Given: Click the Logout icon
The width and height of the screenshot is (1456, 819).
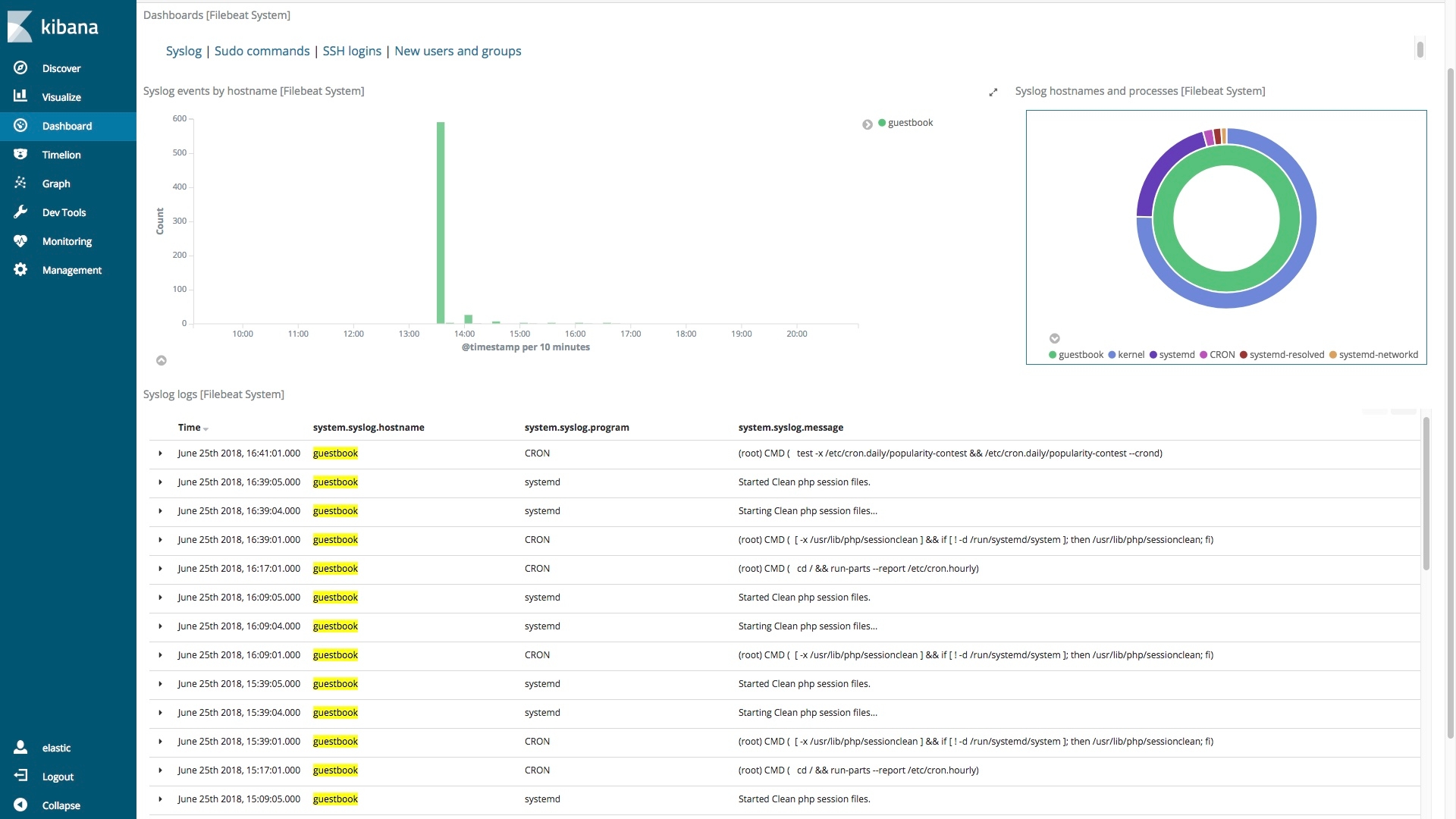Looking at the screenshot, I should click(x=20, y=776).
